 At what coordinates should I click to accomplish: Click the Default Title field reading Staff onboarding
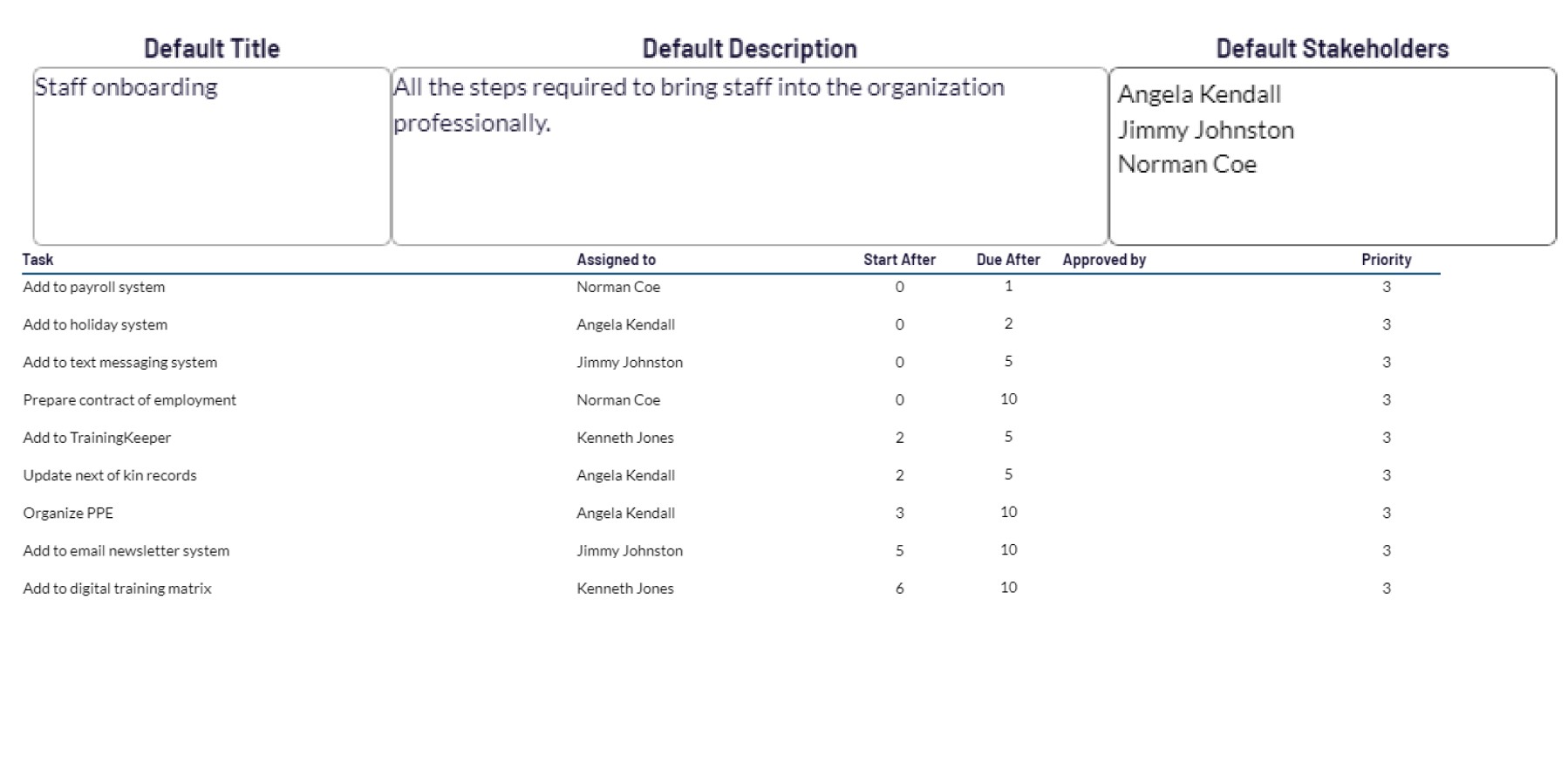(x=212, y=156)
